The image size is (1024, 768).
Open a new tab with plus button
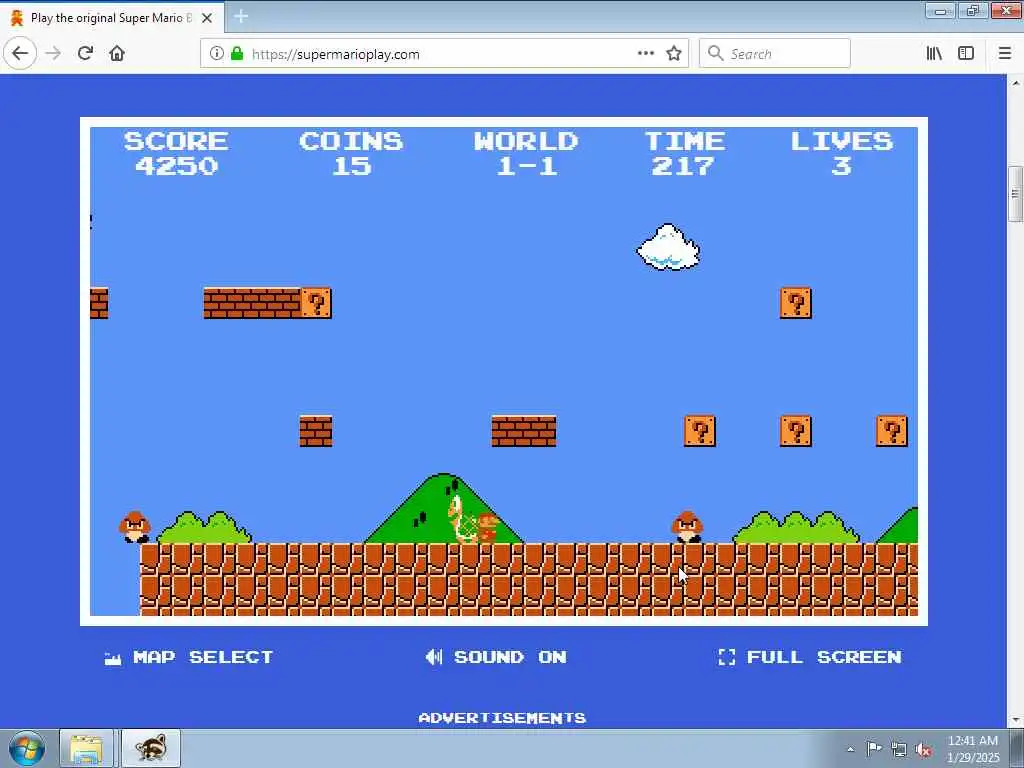[240, 17]
